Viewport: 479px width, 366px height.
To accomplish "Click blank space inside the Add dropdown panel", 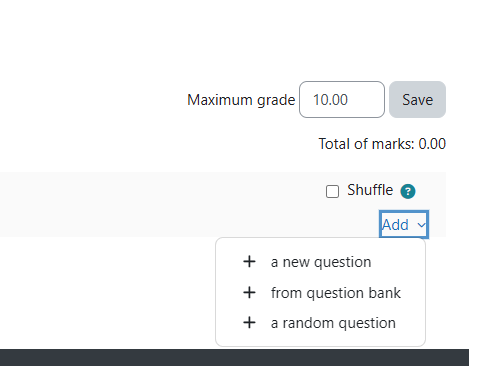I will pos(320,339).
